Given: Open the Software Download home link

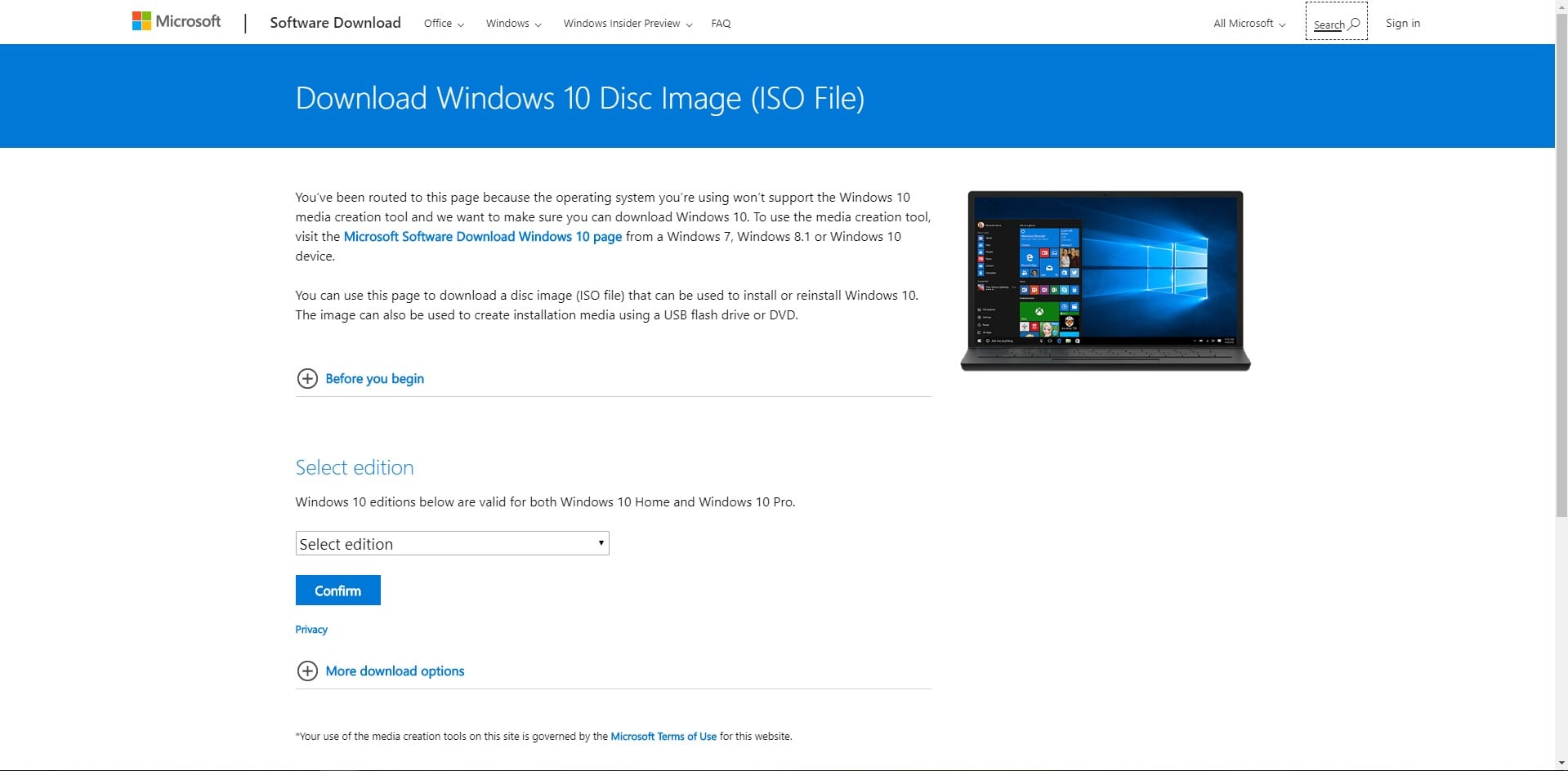Looking at the screenshot, I should pyautogui.click(x=335, y=23).
